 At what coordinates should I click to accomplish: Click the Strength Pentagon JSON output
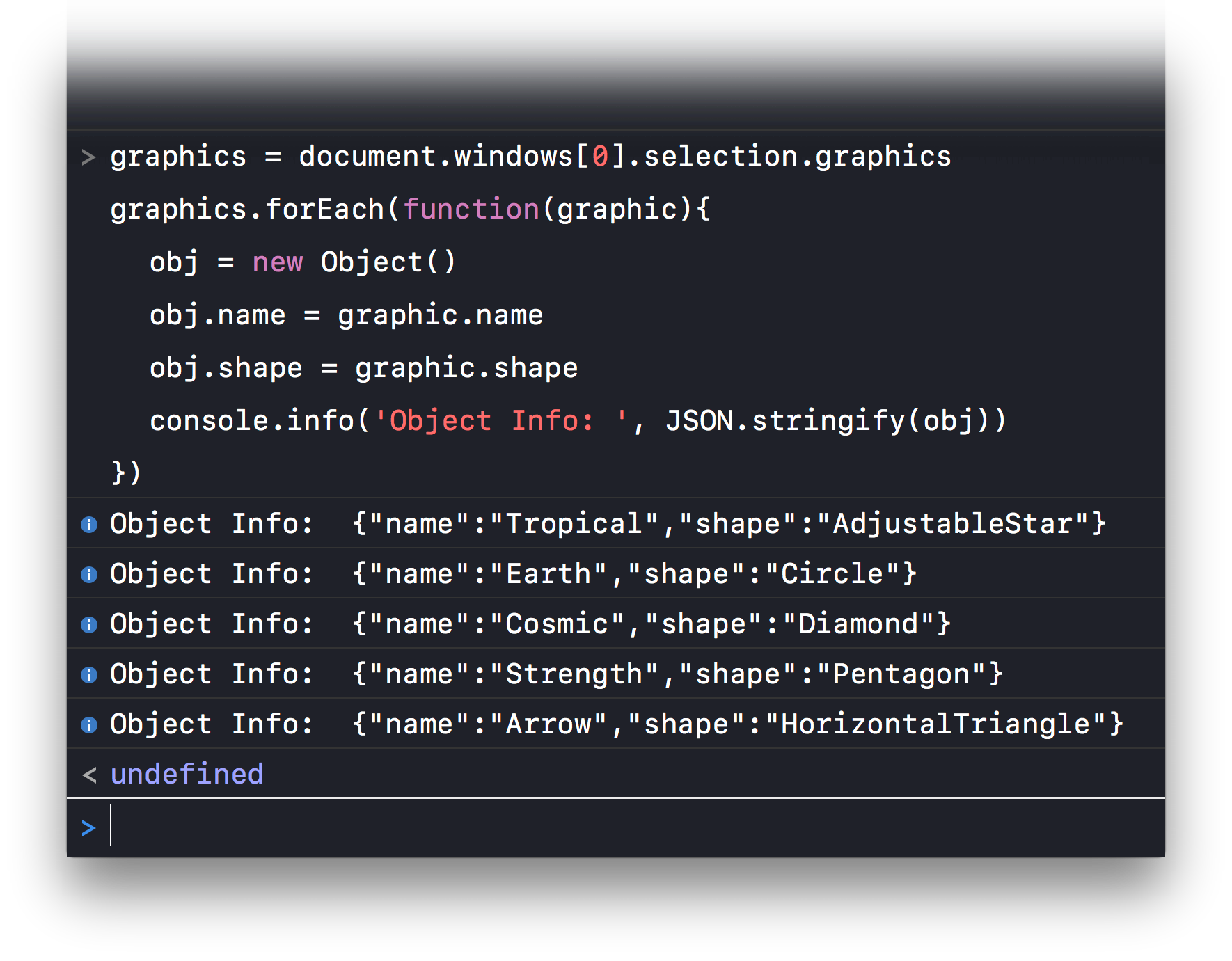click(x=677, y=674)
